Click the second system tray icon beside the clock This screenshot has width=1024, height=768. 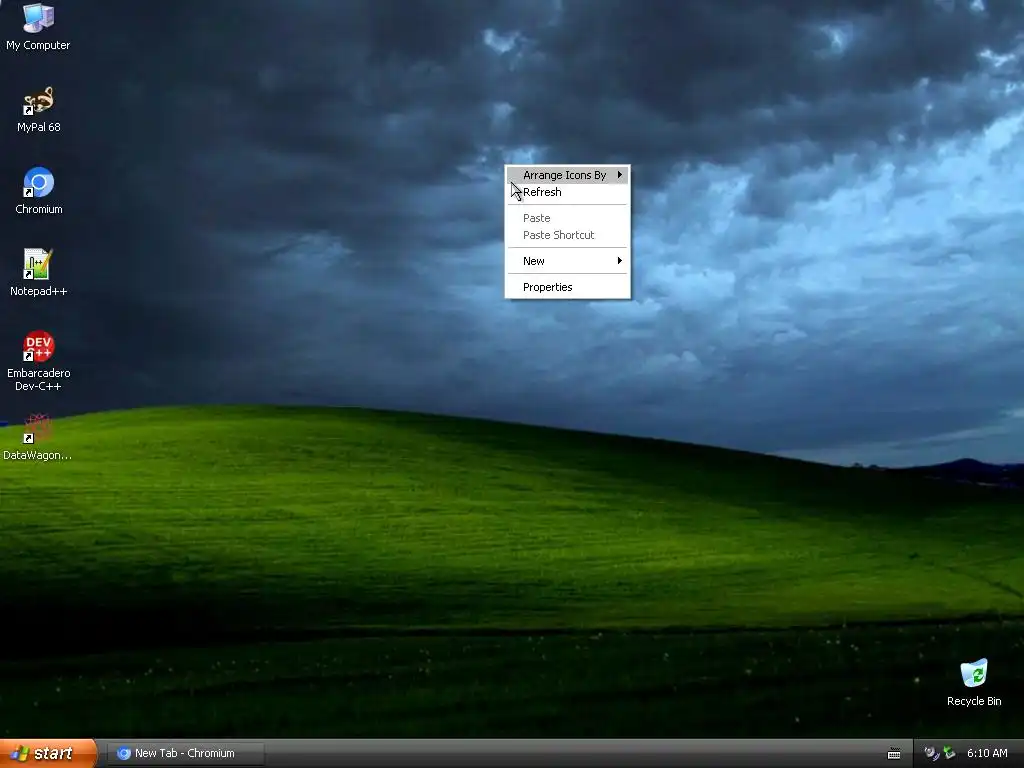[x=948, y=754]
